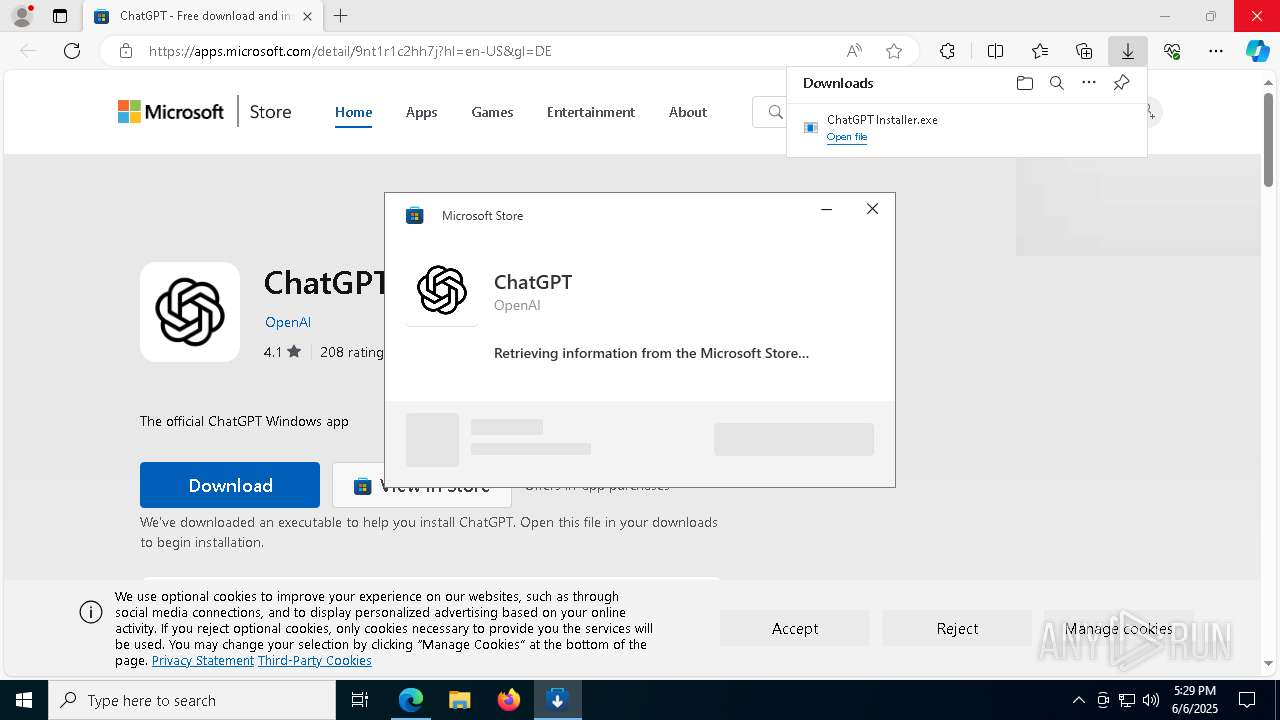The height and width of the screenshot is (720, 1280).
Task: Search downloads with magnifier icon
Action: click(x=1057, y=83)
